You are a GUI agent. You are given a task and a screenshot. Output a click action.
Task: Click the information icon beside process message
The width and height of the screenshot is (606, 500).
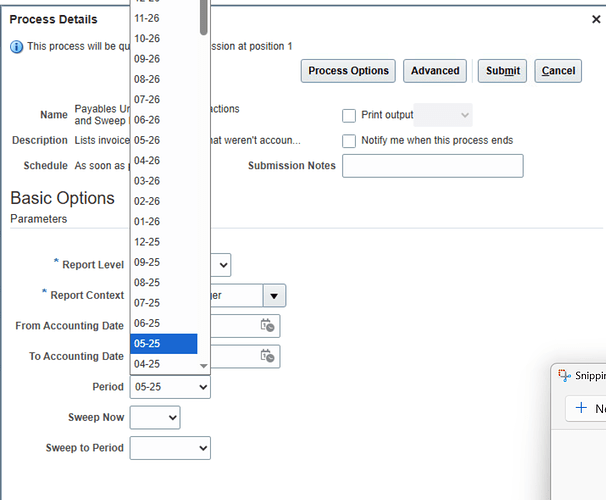pyautogui.click(x=16, y=47)
